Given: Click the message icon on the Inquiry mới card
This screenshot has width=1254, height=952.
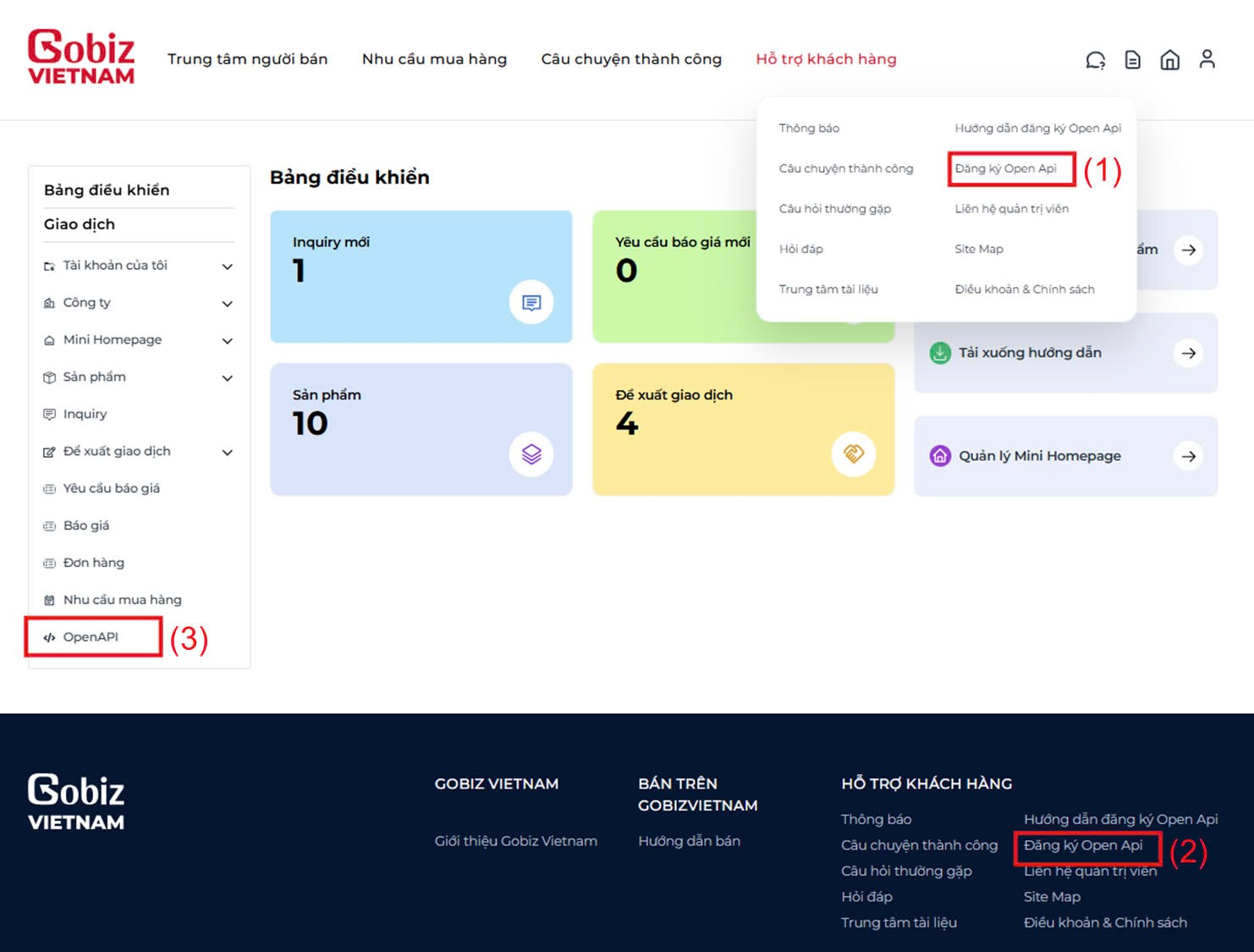Looking at the screenshot, I should click(531, 301).
